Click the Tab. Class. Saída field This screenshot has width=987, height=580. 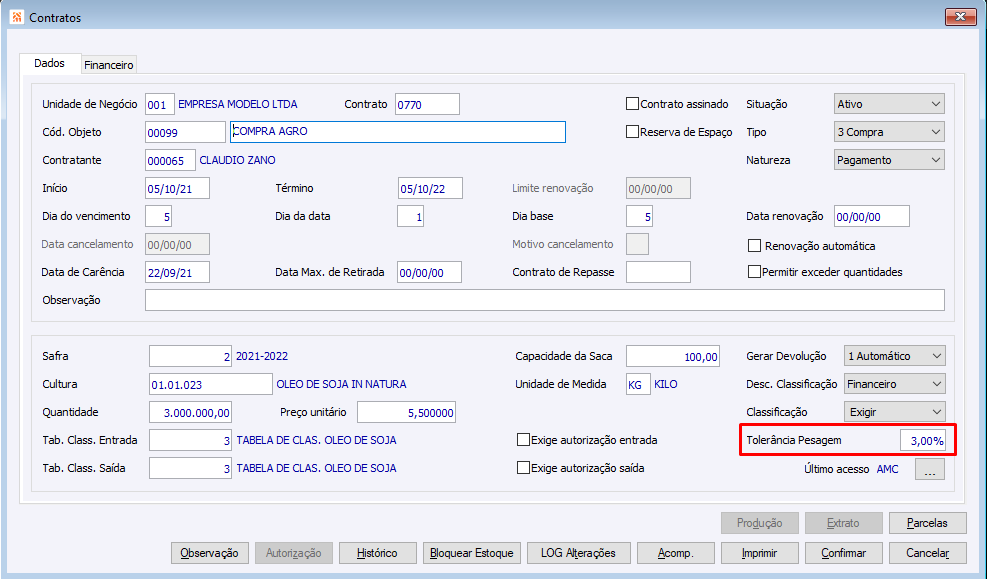pyautogui.click(x=190, y=469)
